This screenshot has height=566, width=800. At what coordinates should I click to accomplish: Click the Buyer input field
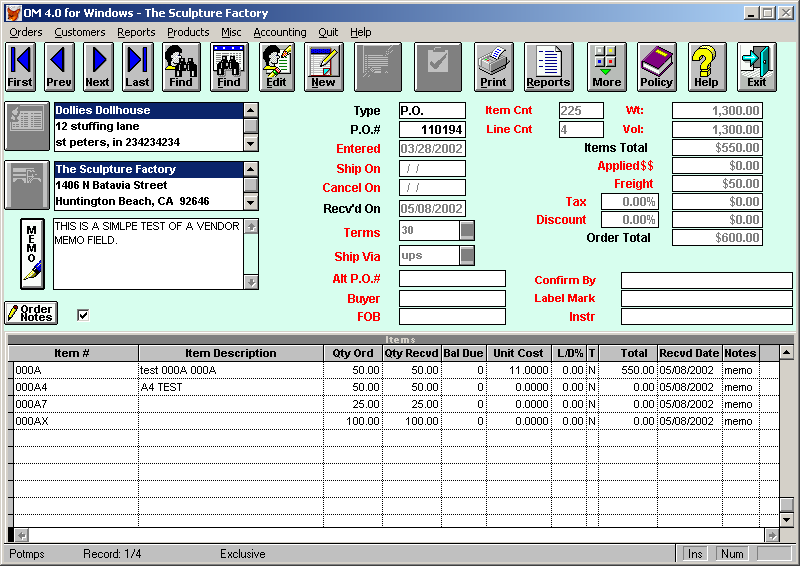pos(452,299)
